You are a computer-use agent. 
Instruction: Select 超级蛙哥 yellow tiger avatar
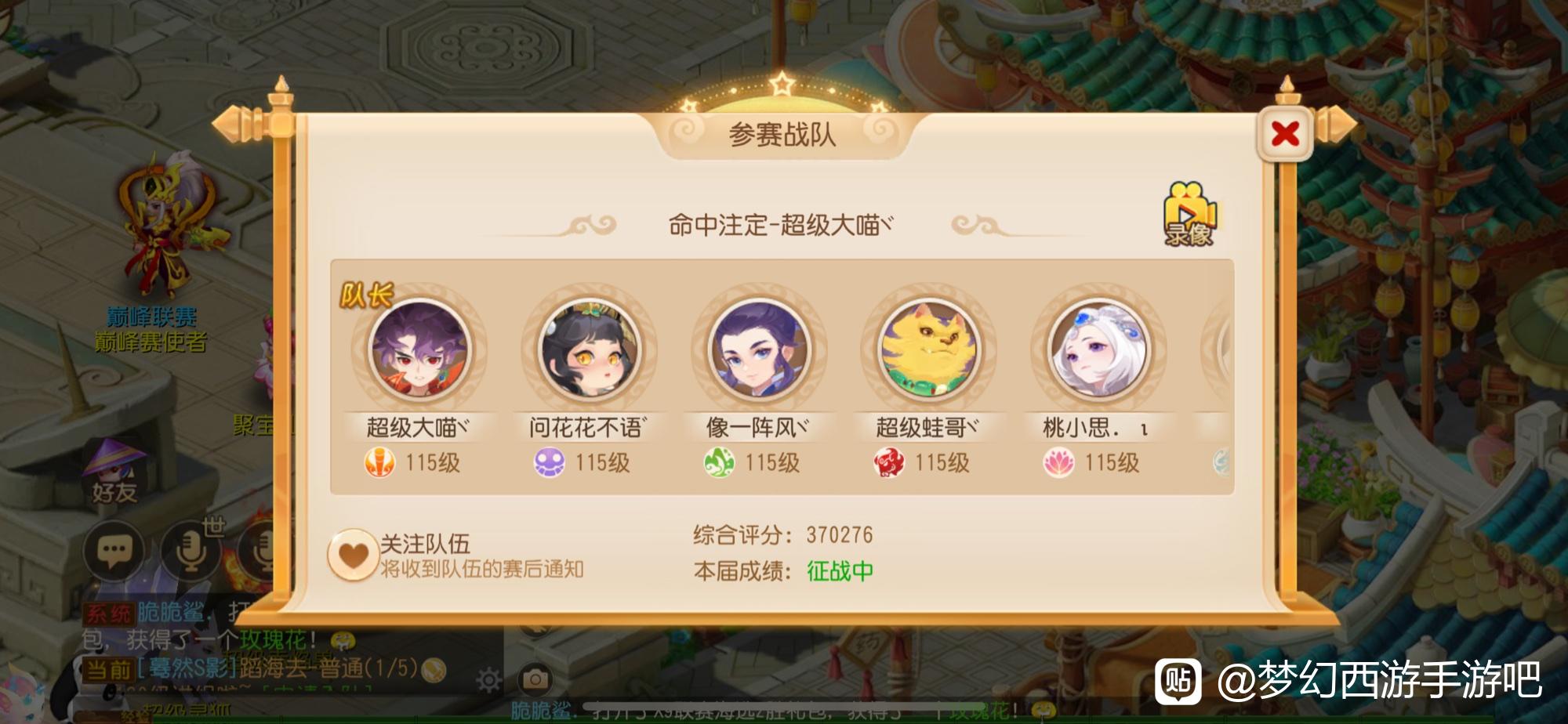pyautogui.click(x=928, y=349)
